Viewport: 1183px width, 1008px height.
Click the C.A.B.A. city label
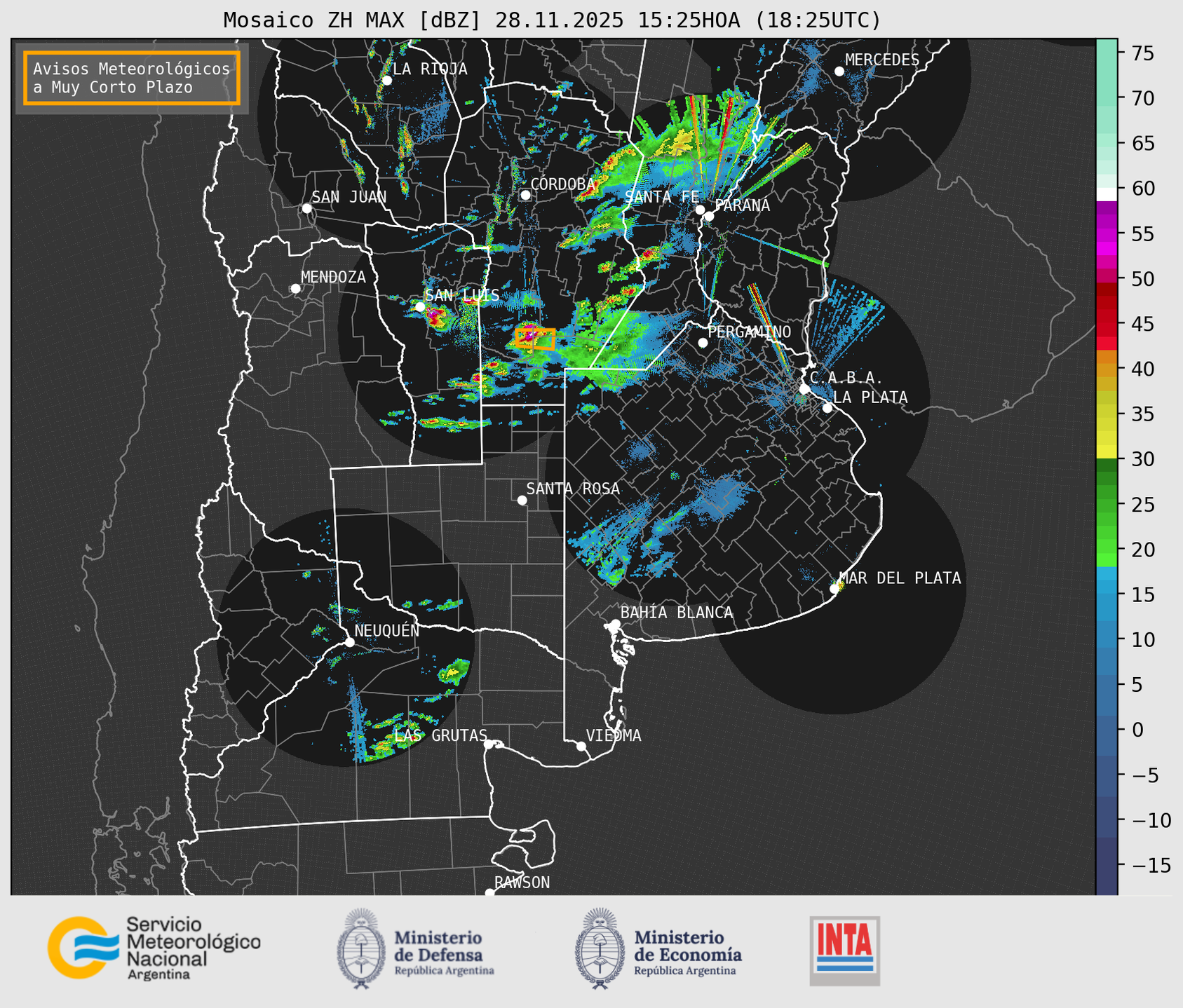click(x=846, y=378)
